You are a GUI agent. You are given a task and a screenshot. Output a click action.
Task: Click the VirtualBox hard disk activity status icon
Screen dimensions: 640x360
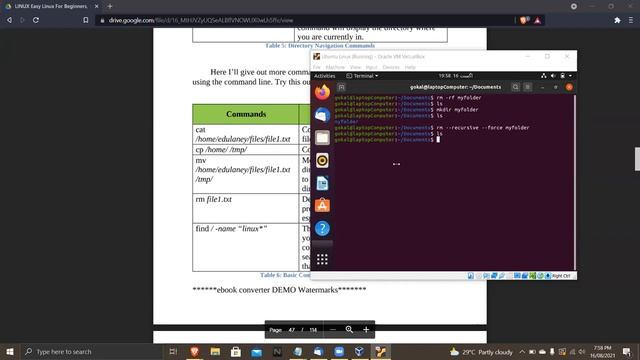click(471, 276)
